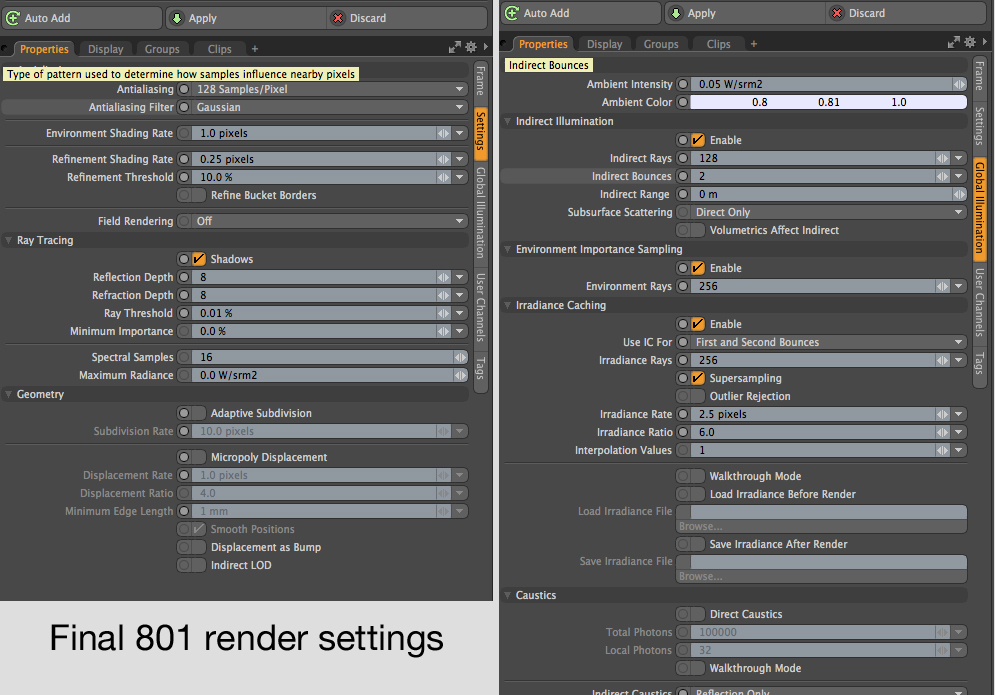The width and height of the screenshot is (995, 695).
Task: Click the red Discard icon in the left panel
Action: coord(338,18)
